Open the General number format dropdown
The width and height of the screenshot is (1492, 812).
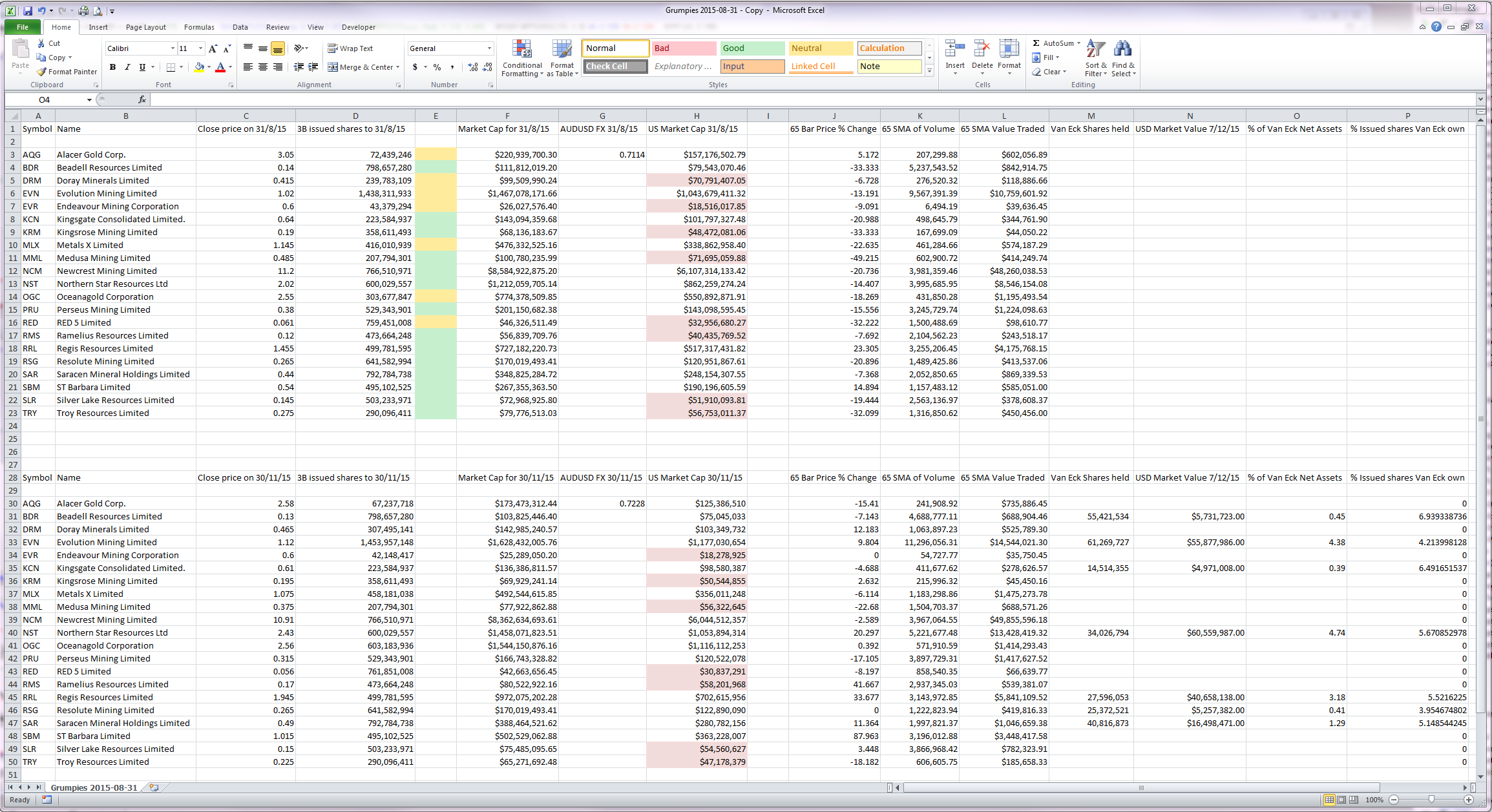coord(489,48)
